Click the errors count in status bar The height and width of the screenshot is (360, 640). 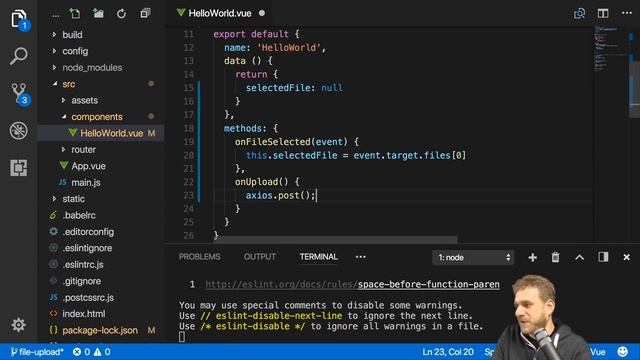click(81, 352)
